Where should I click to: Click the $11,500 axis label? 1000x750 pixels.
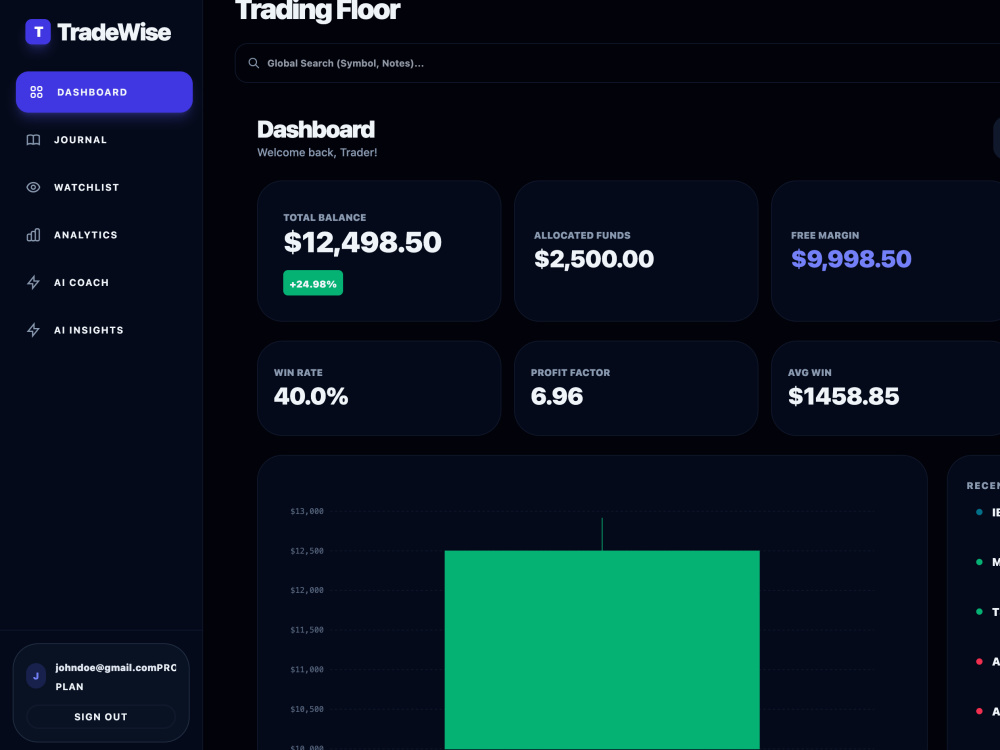point(307,630)
